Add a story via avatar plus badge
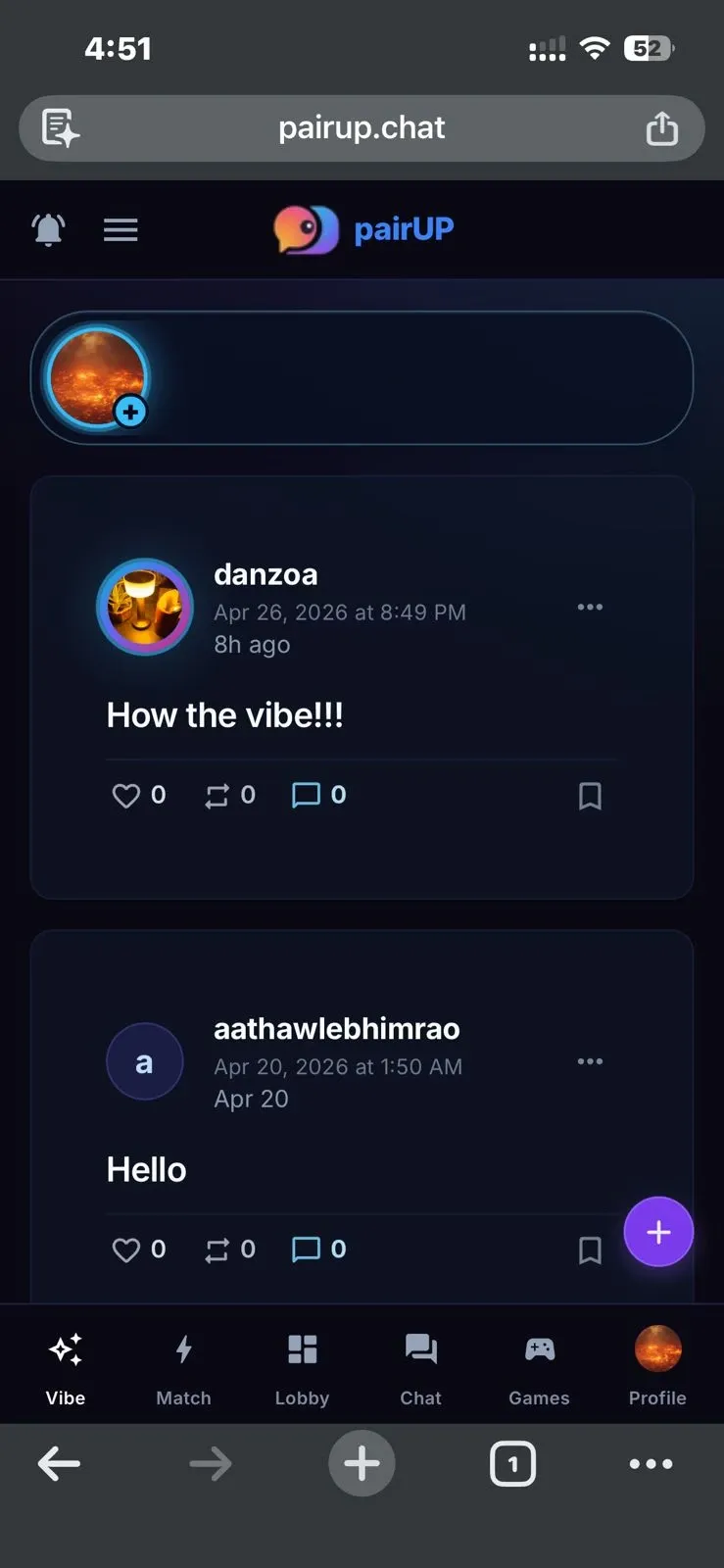 [x=130, y=412]
